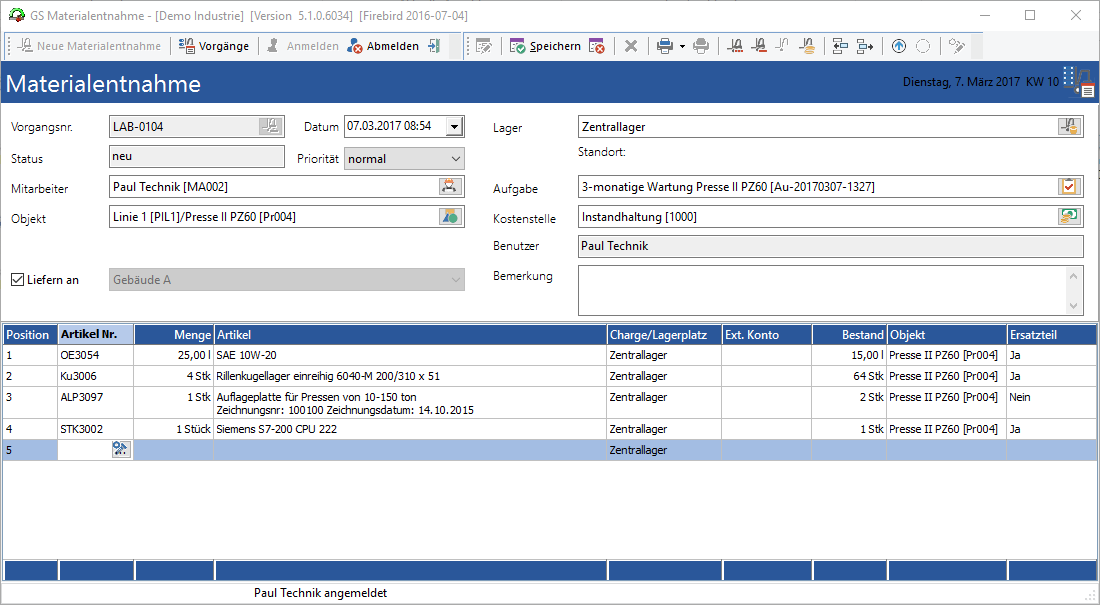Select article number ALP3097 cell

point(96,403)
